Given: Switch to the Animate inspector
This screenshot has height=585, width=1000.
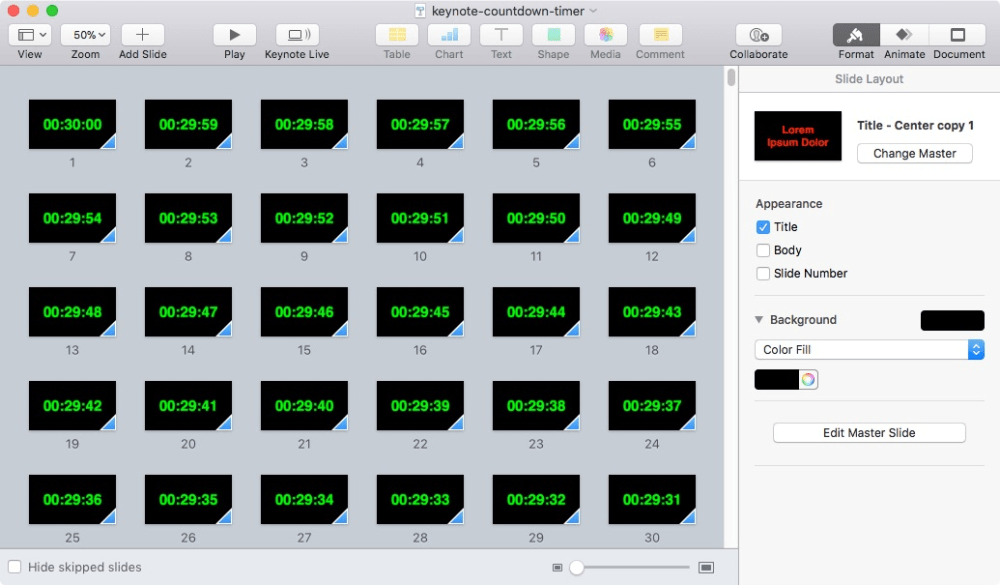Looking at the screenshot, I should [x=904, y=35].
